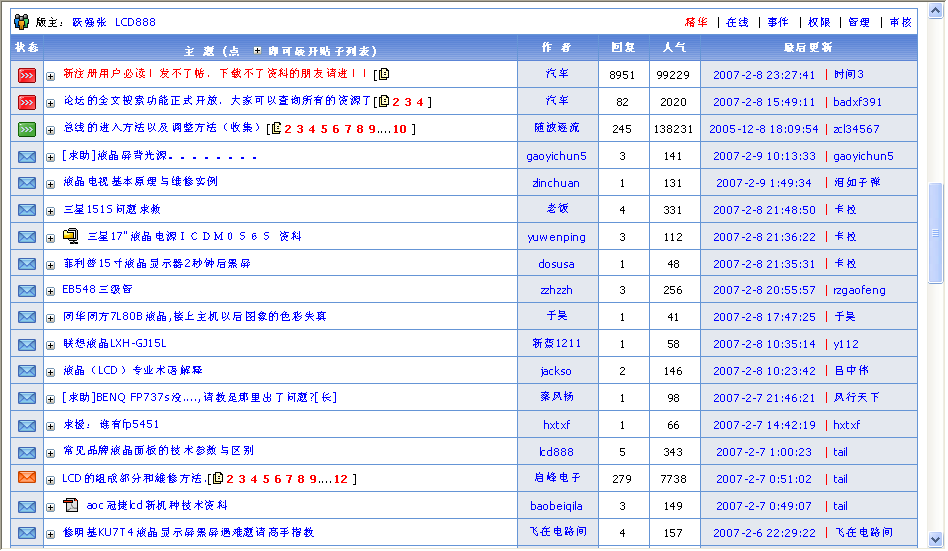Click the envelope status icon for EB548 row

(x=27, y=291)
